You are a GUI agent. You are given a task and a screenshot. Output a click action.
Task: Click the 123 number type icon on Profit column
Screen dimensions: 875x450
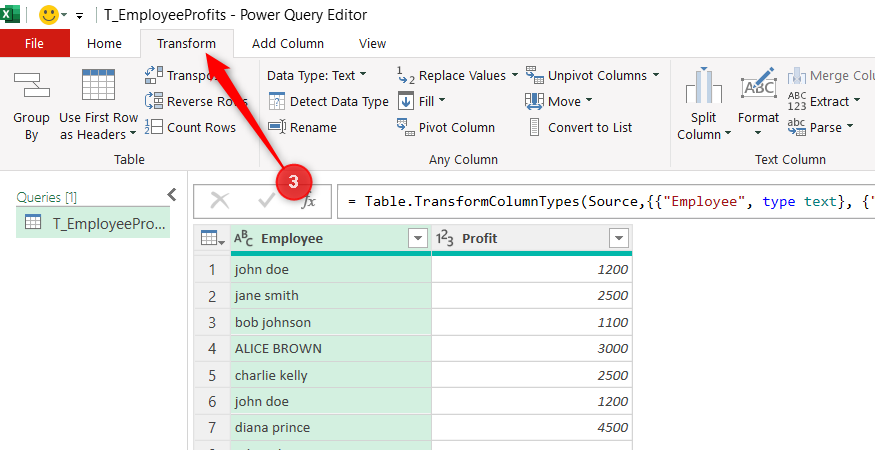coord(445,239)
